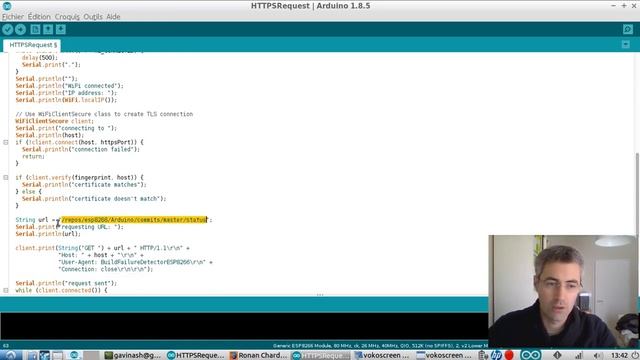Click the network signal tray icon

pyautogui.click(x=579, y=356)
